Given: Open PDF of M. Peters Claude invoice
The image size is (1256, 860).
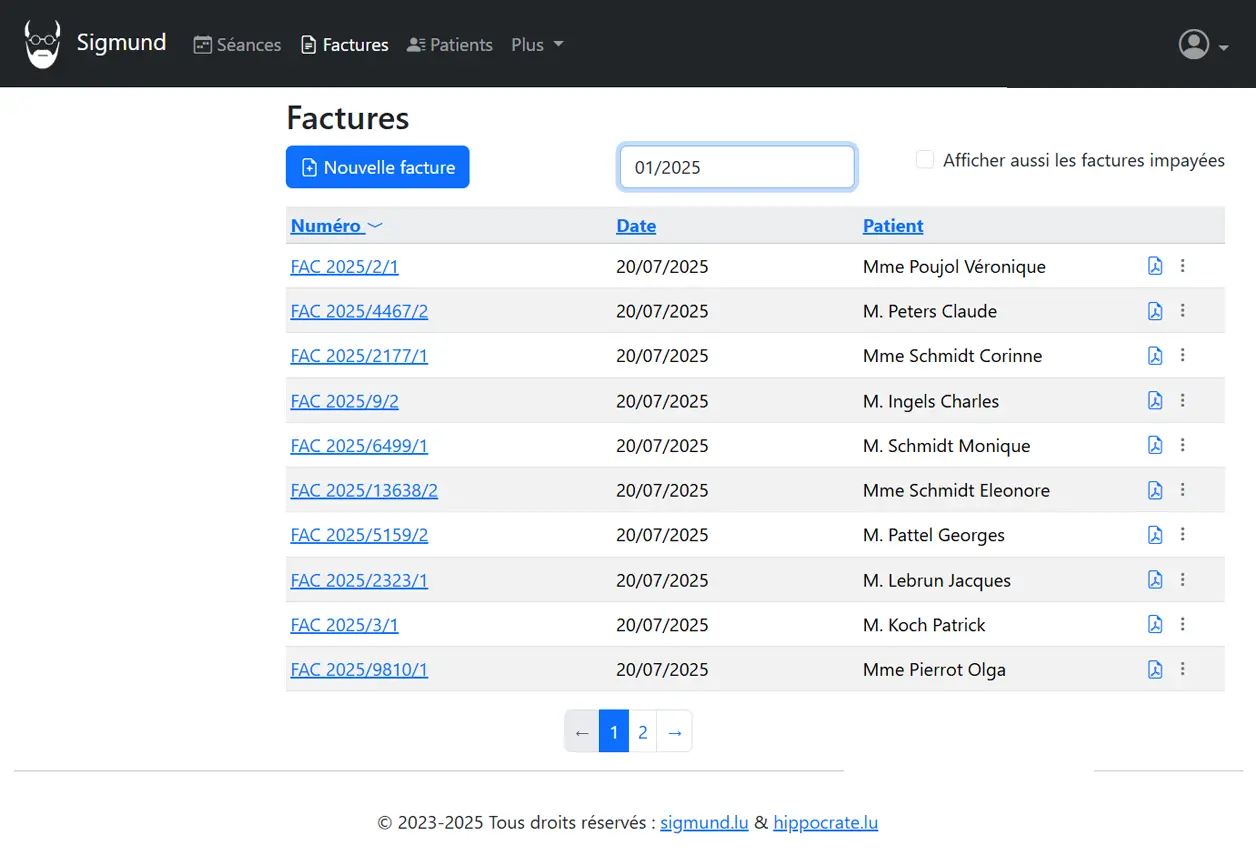Looking at the screenshot, I should pyautogui.click(x=1155, y=311).
